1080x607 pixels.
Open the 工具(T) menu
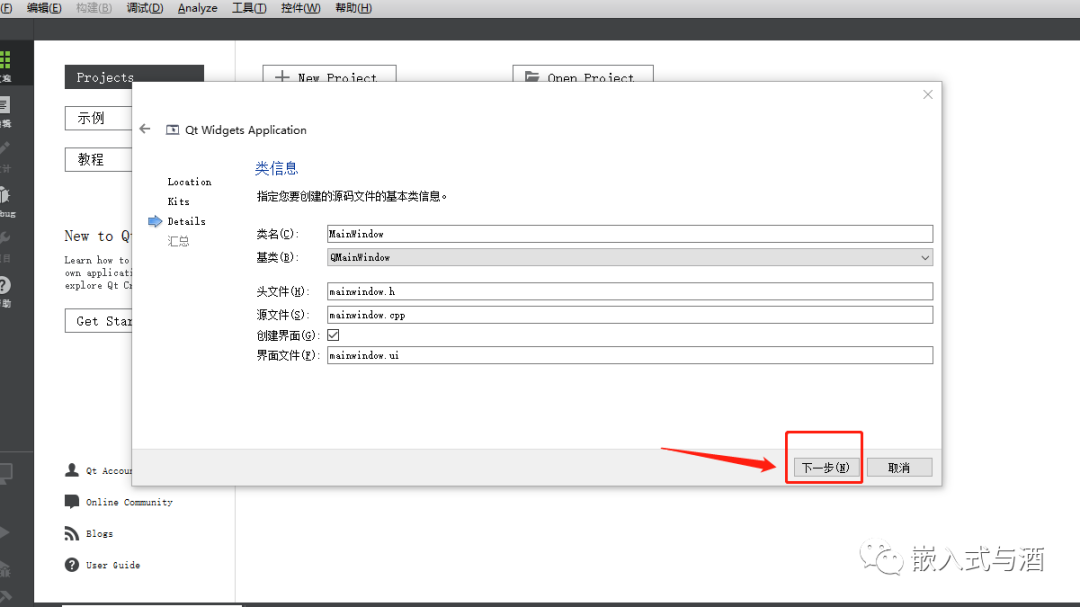(249, 8)
